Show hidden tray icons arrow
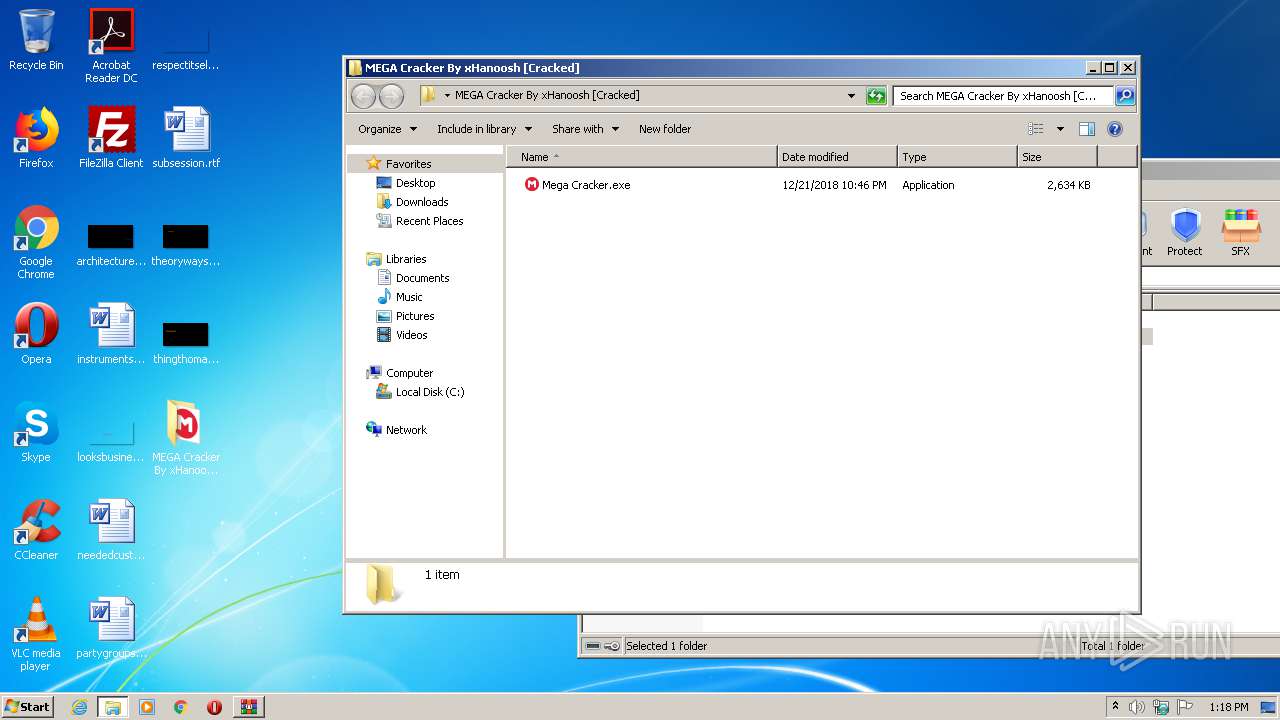Viewport: 1280px width, 720px height. (x=1115, y=707)
